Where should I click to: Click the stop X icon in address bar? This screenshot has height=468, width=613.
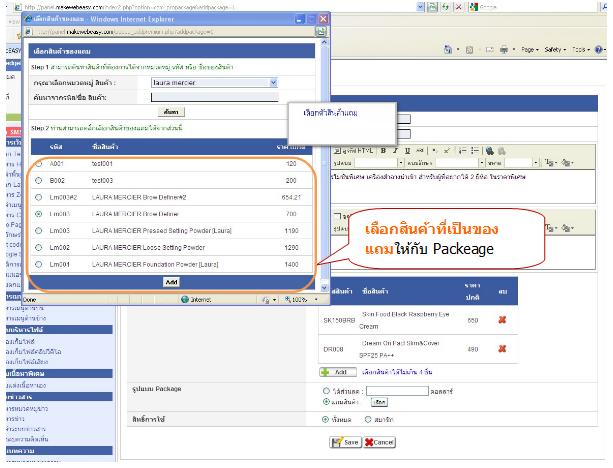point(459,7)
